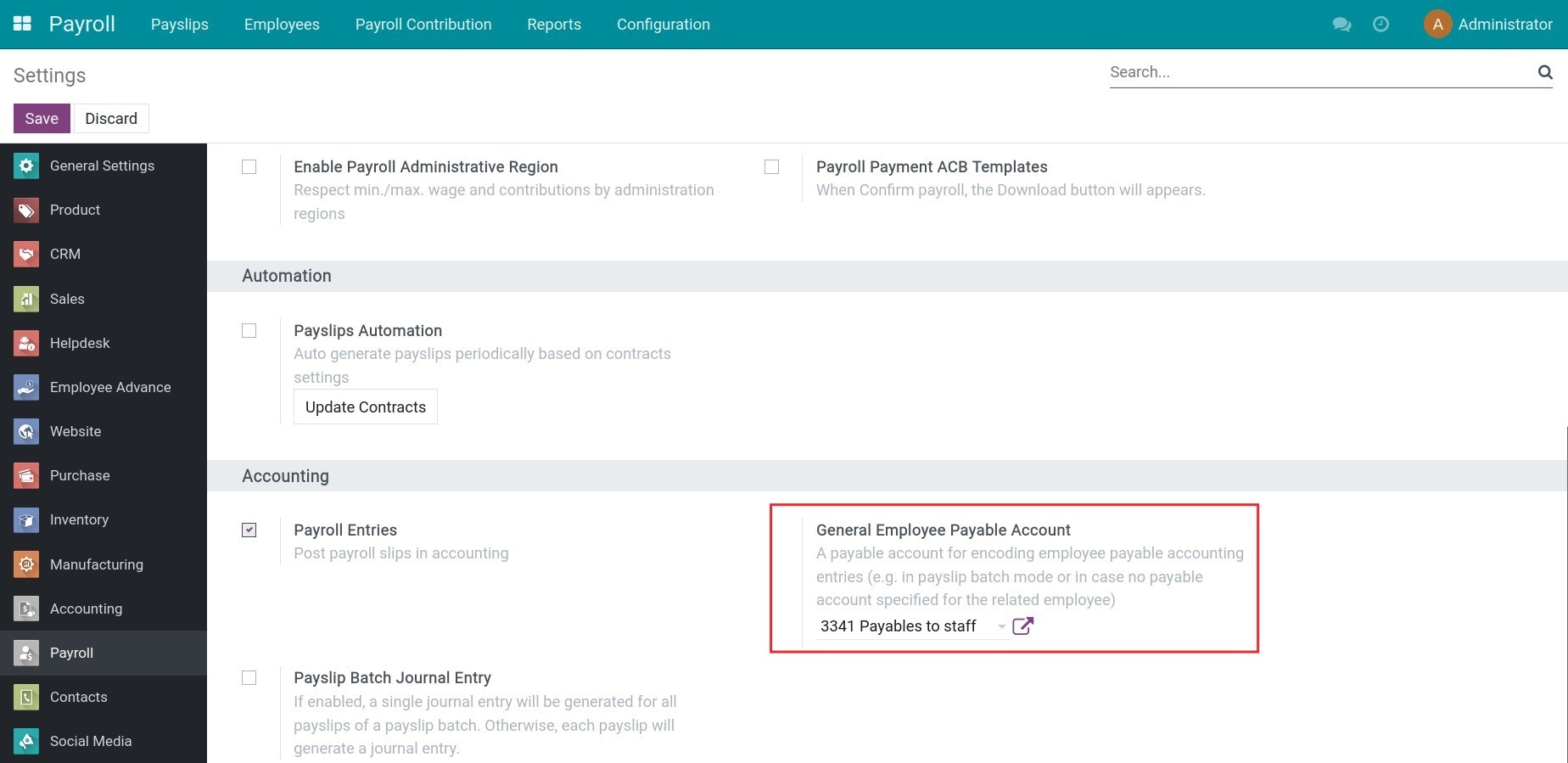Enable Payroll Administrative Region checkbox
Image resolution: width=1568 pixels, height=763 pixels.
(x=249, y=167)
